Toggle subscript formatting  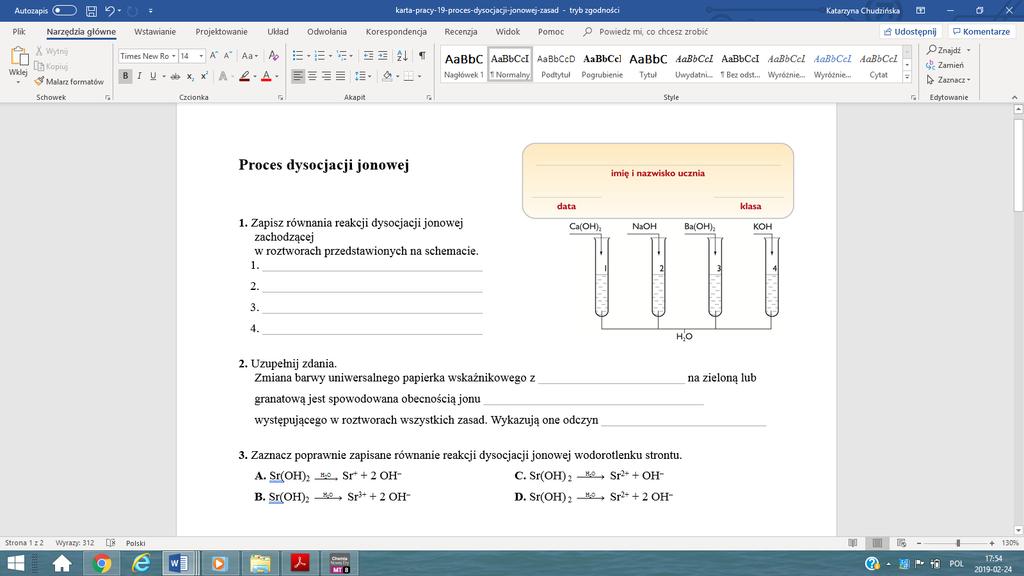[190, 76]
